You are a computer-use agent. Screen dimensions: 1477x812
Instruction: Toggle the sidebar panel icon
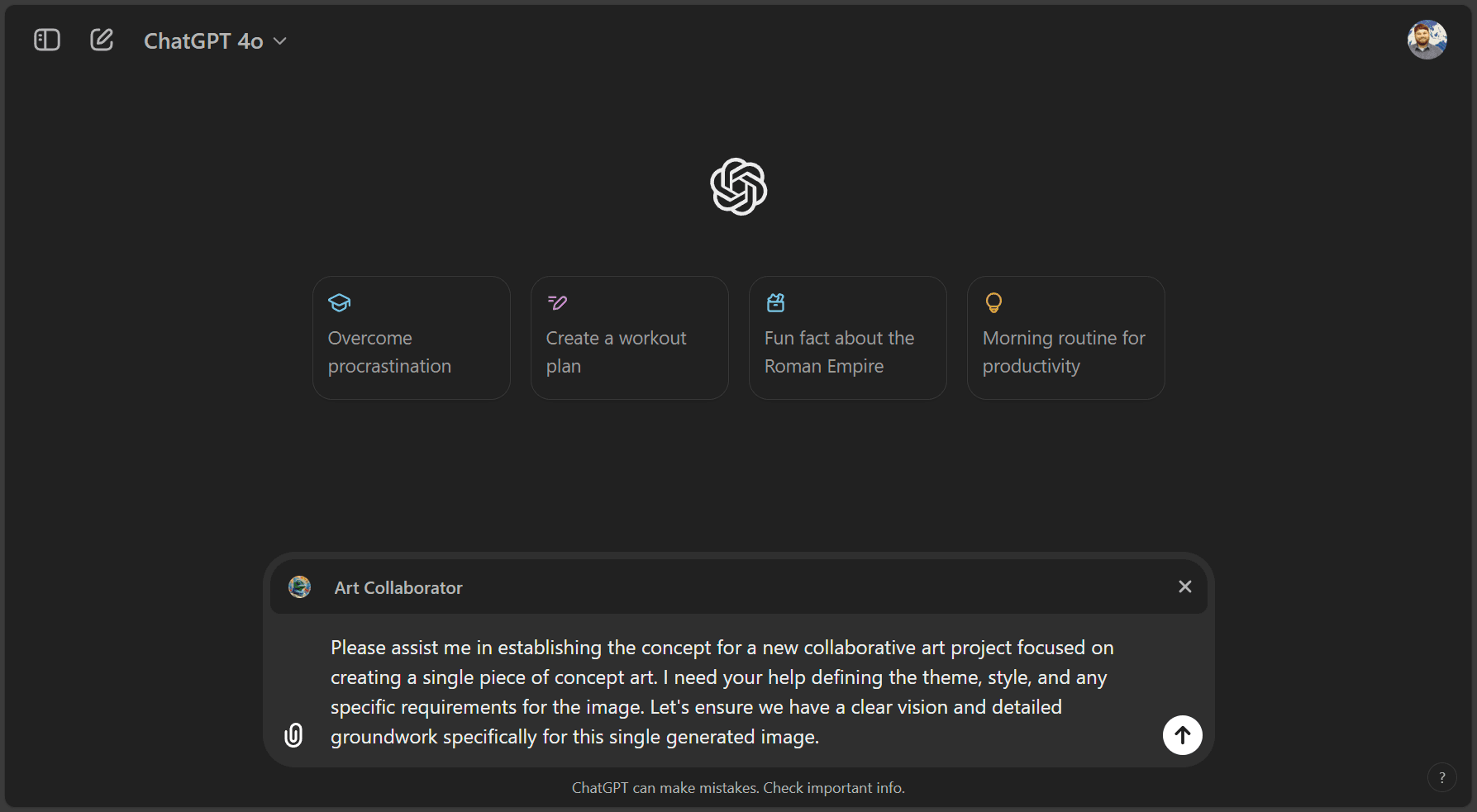pyautogui.click(x=46, y=39)
